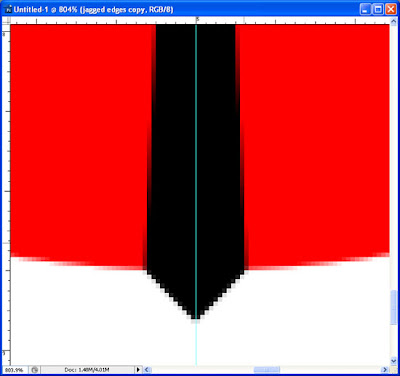Click the horizontal ruler at top of canvas
The height and width of the screenshot is (376, 400).
click(200, 20)
